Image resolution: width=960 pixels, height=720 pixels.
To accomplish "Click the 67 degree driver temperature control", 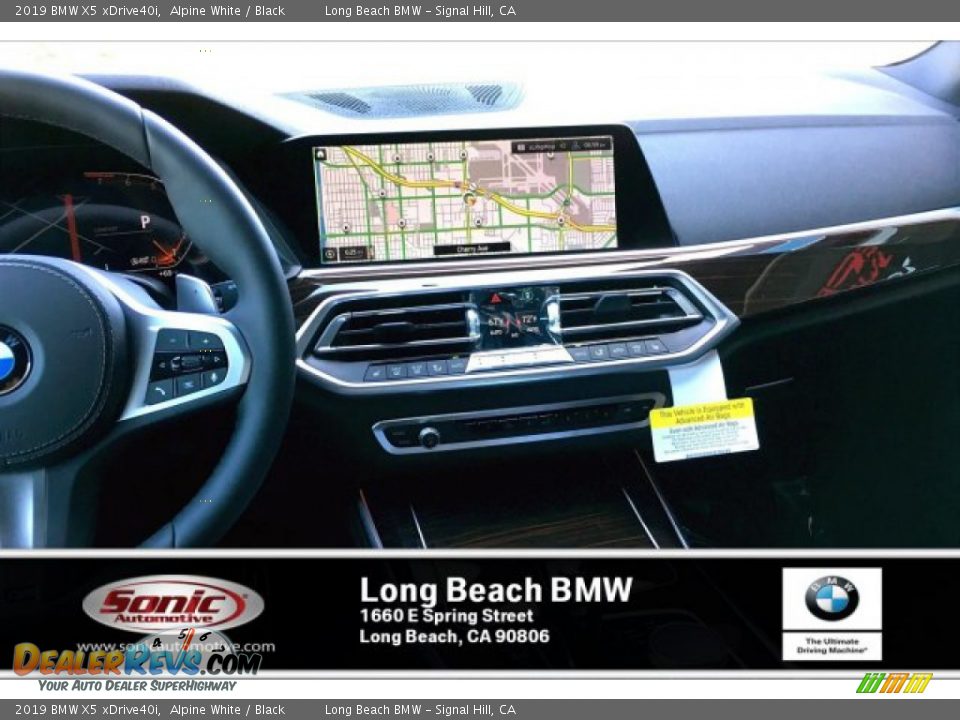I will point(494,321).
